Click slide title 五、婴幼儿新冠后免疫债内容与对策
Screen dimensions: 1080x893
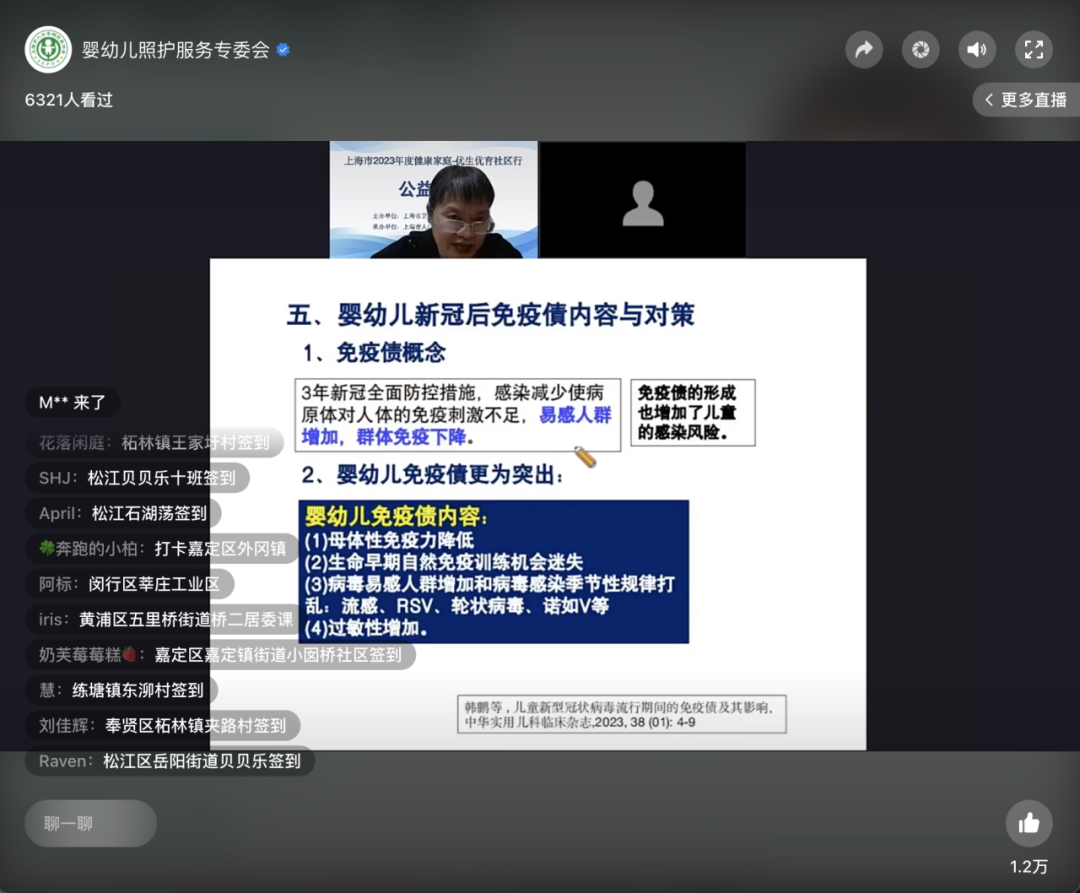click(490, 315)
